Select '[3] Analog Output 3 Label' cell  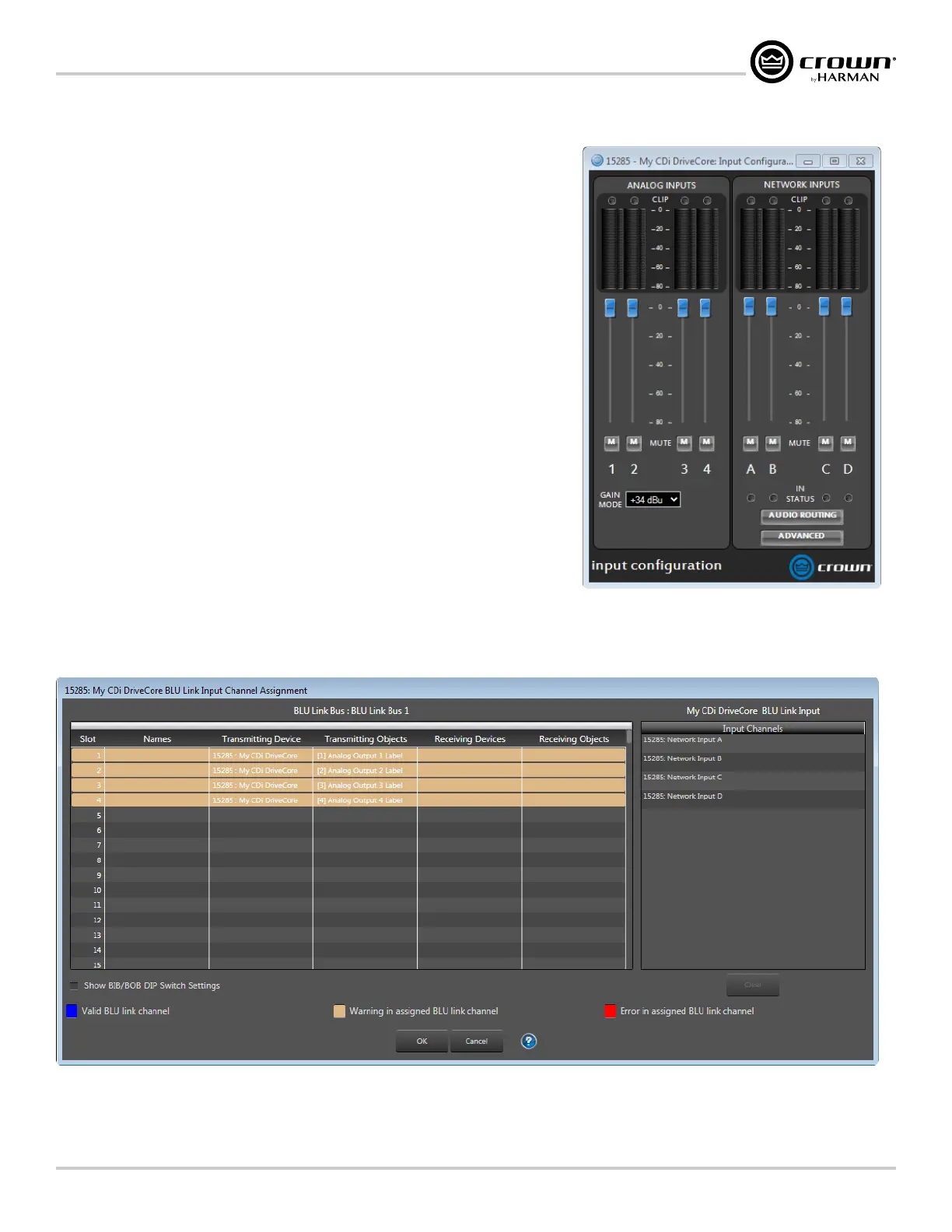pyautogui.click(x=366, y=785)
